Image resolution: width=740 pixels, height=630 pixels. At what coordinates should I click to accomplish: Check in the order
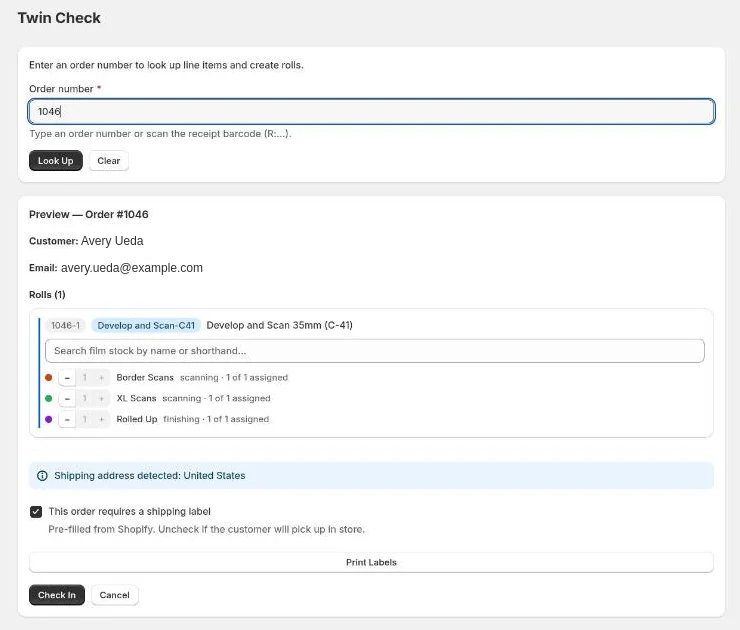point(57,595)
